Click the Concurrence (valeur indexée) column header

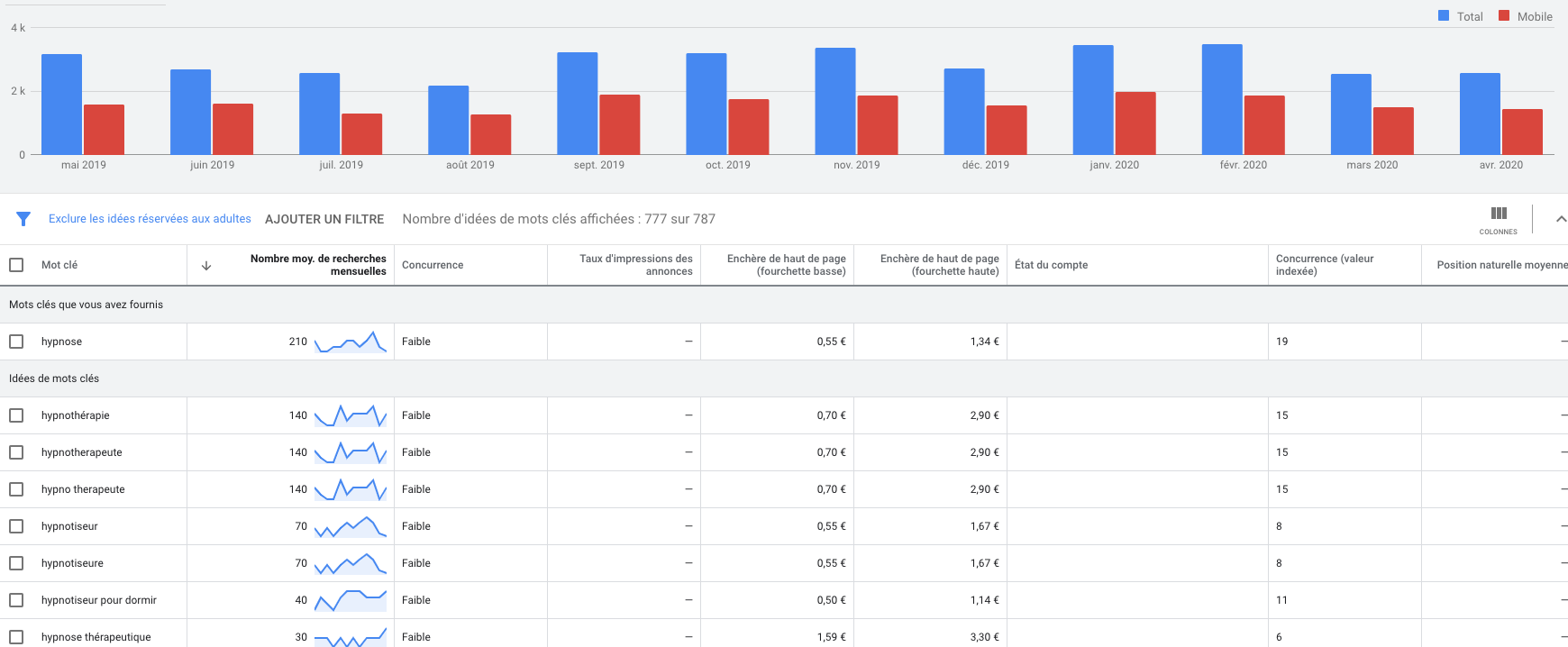click(1325, 265)
